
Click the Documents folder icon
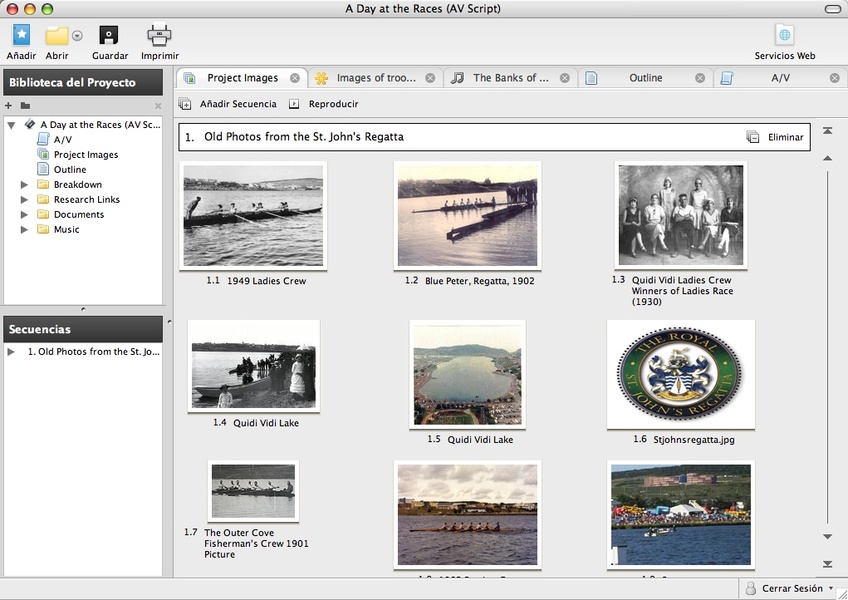[43, 215]
